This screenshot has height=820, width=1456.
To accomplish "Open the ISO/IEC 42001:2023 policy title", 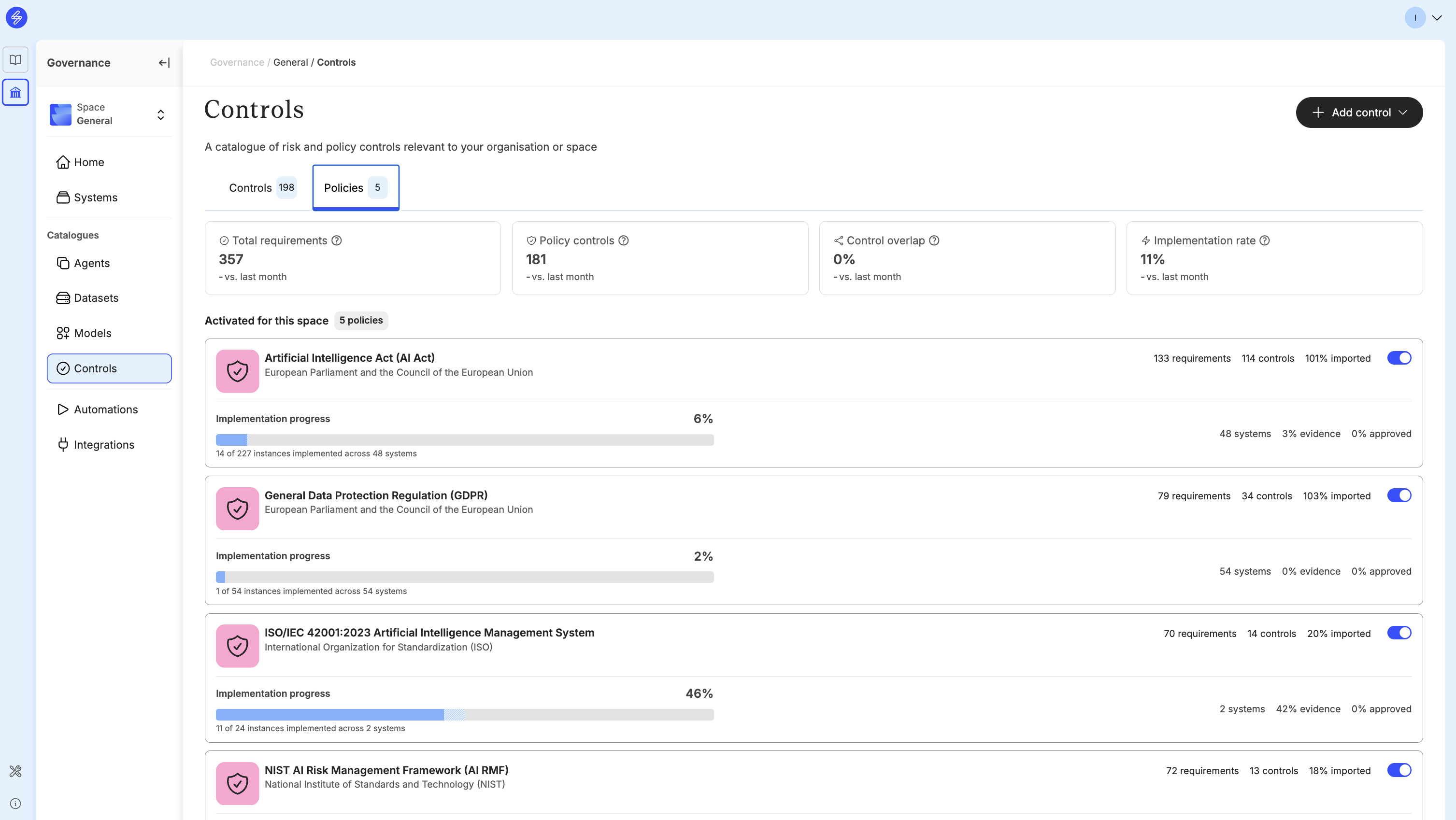I will [429, 633].
